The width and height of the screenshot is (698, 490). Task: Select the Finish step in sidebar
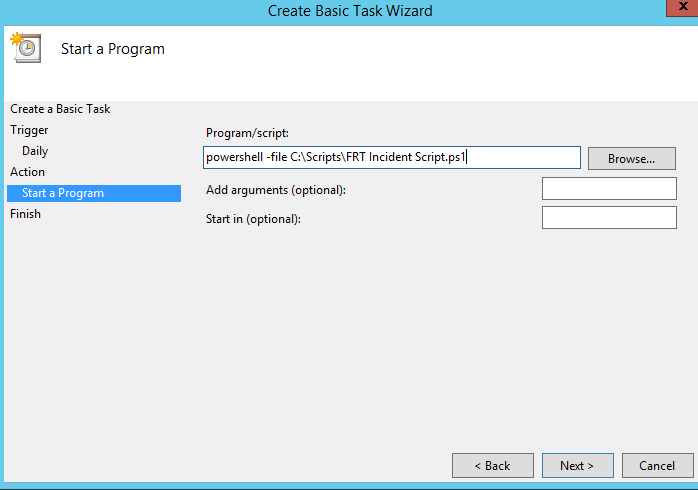pos(25,214)
